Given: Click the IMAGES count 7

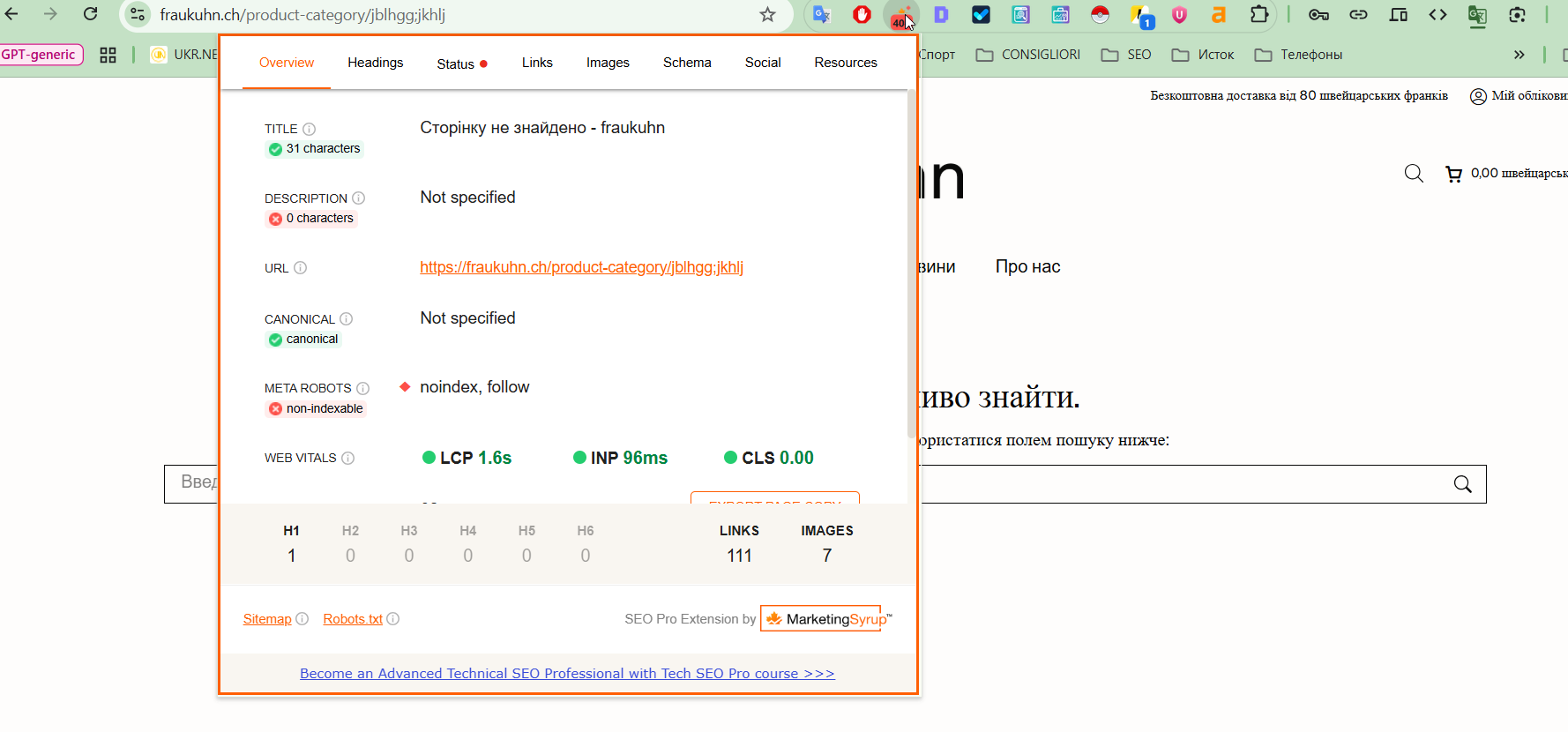Looking at the screenshot, I should pyautogui.click(x=827, y=556).
